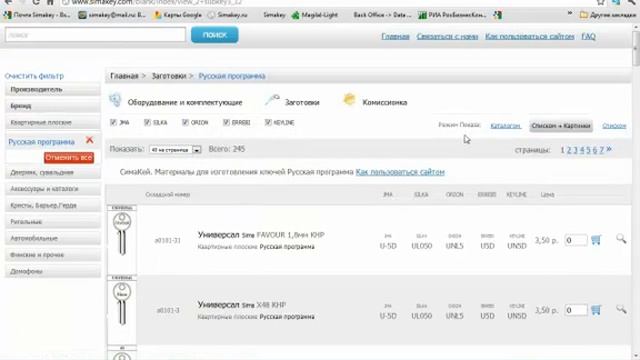
Task: Open Оборудование и комплектующие category
Action: pyautogui.click(x=185, y=102)
